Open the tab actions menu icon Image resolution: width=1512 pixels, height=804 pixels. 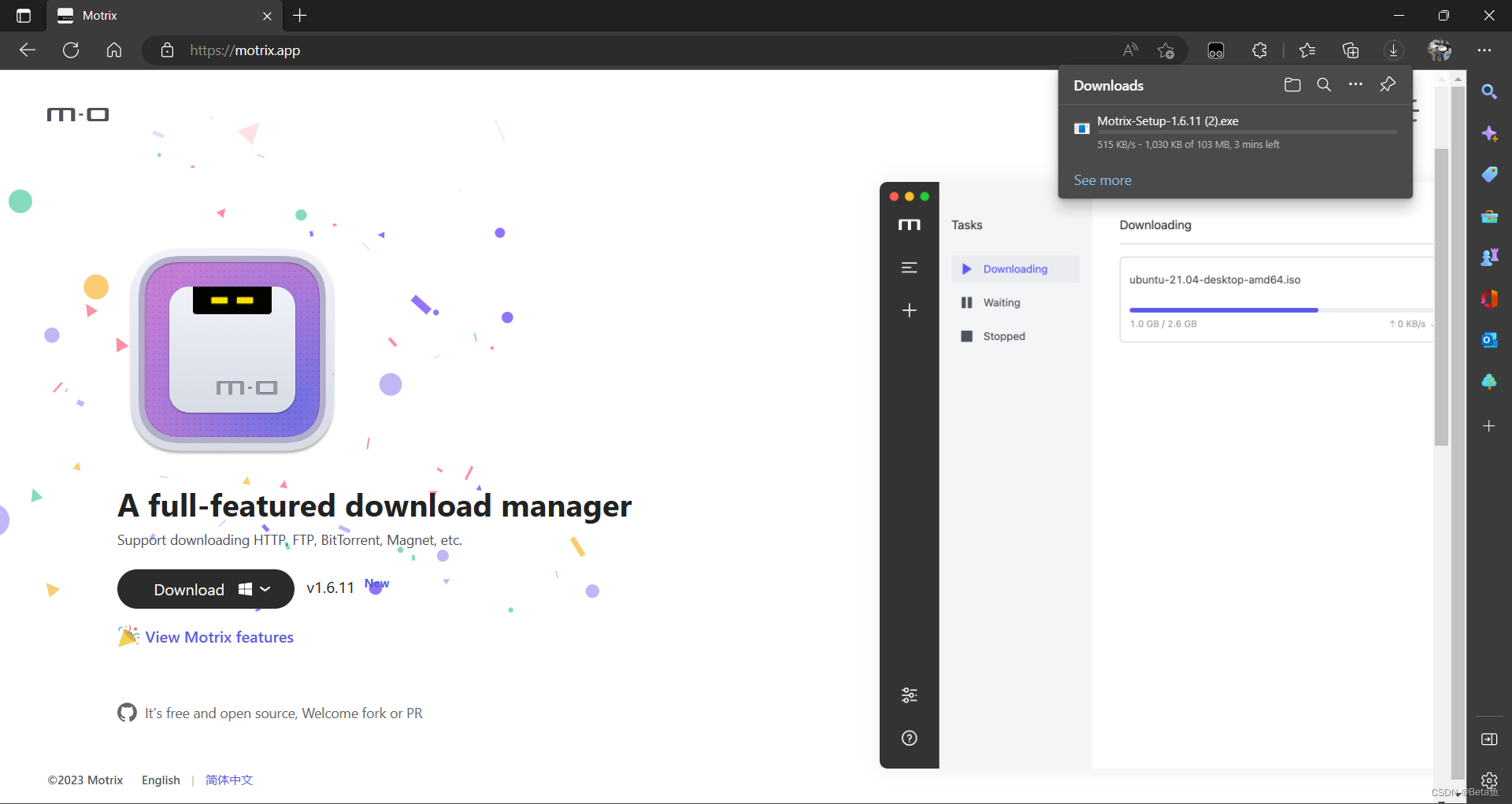click(24, 16)
